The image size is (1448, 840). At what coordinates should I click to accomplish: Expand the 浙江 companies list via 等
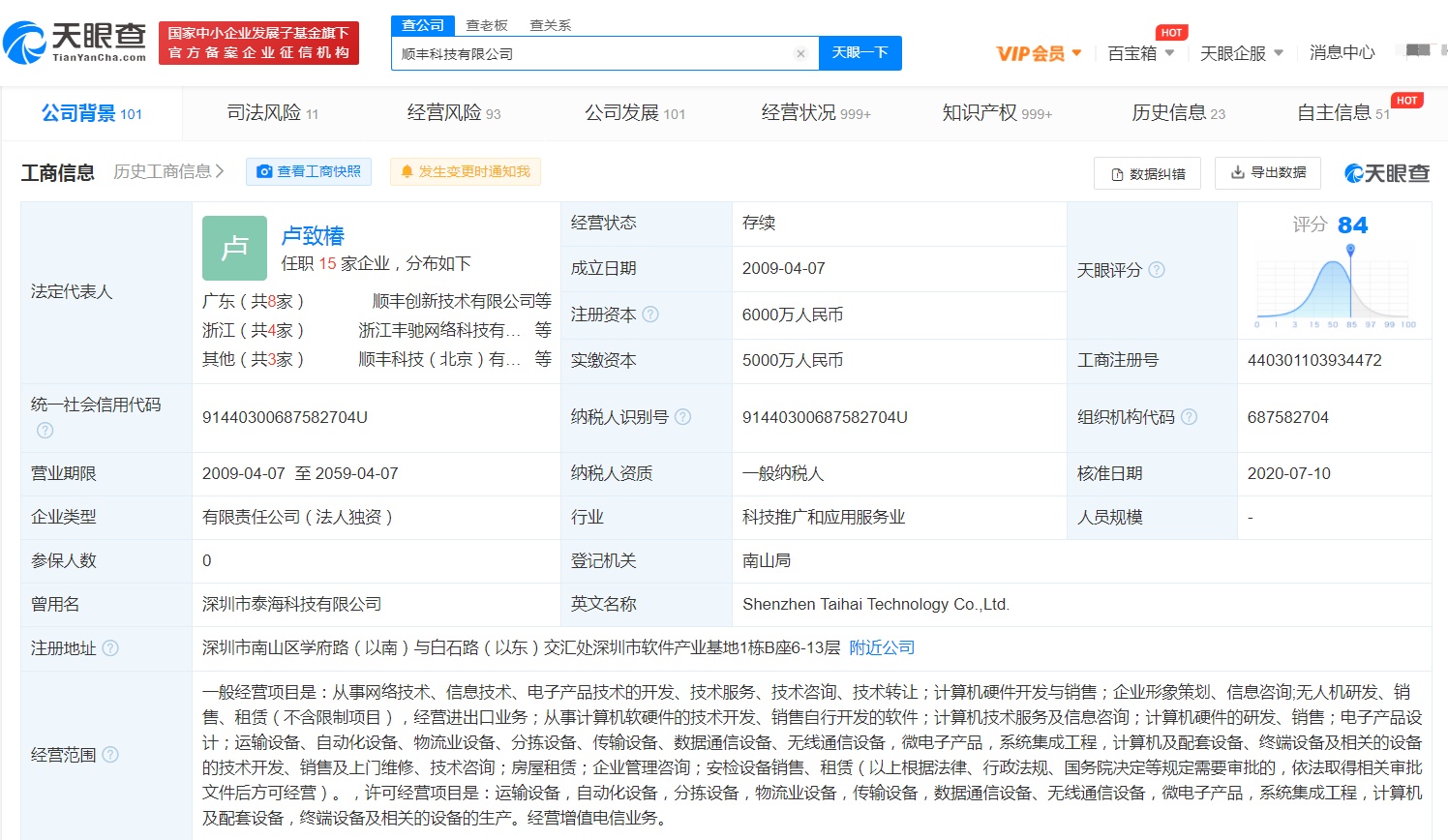tap(543, 330)
